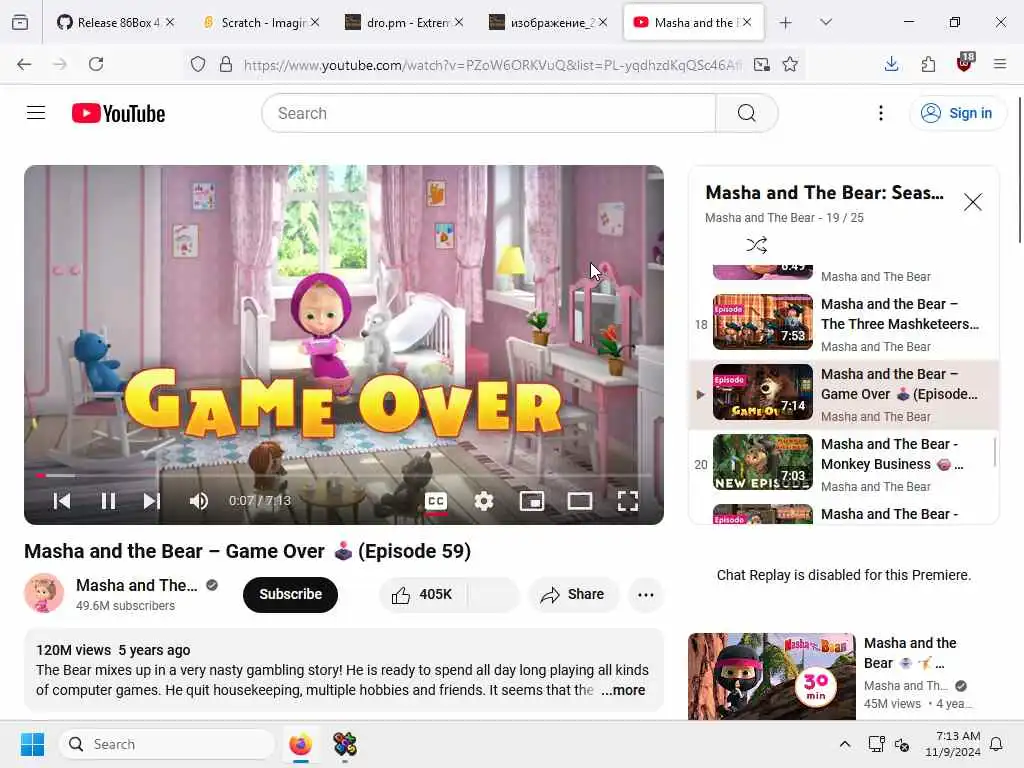Screen dimensions: 1024x768
Task: Skip to previous video in player
Action: coord(61,501)
